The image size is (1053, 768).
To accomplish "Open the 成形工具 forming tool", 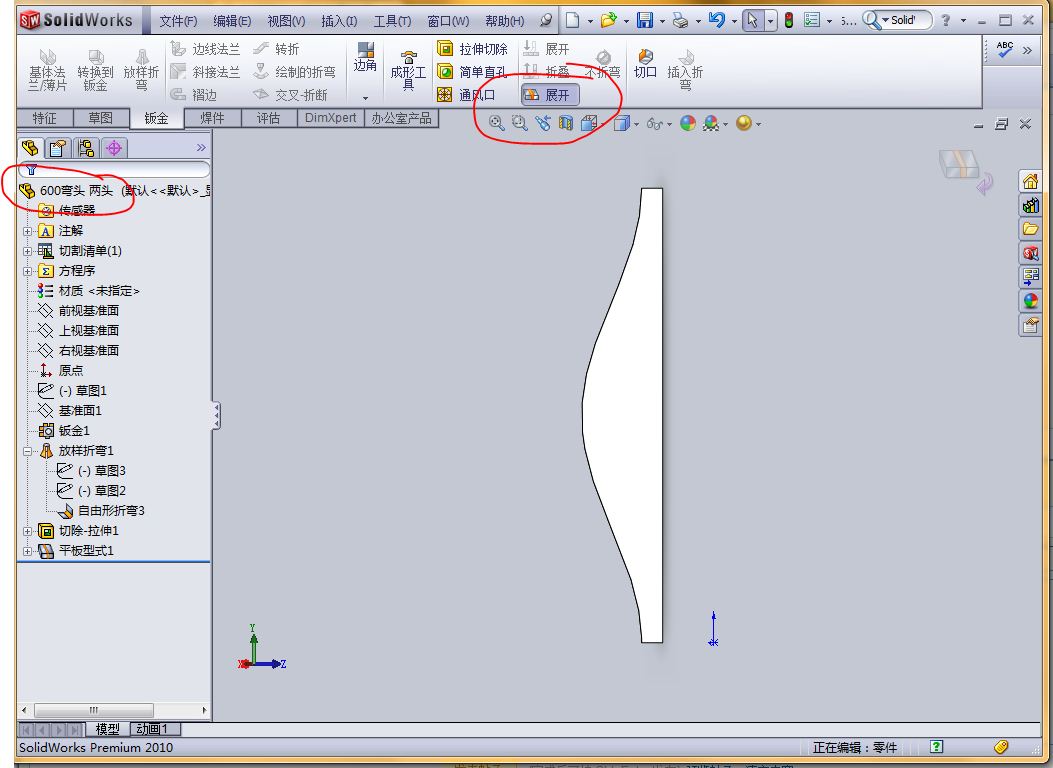I will pos(408,70).
